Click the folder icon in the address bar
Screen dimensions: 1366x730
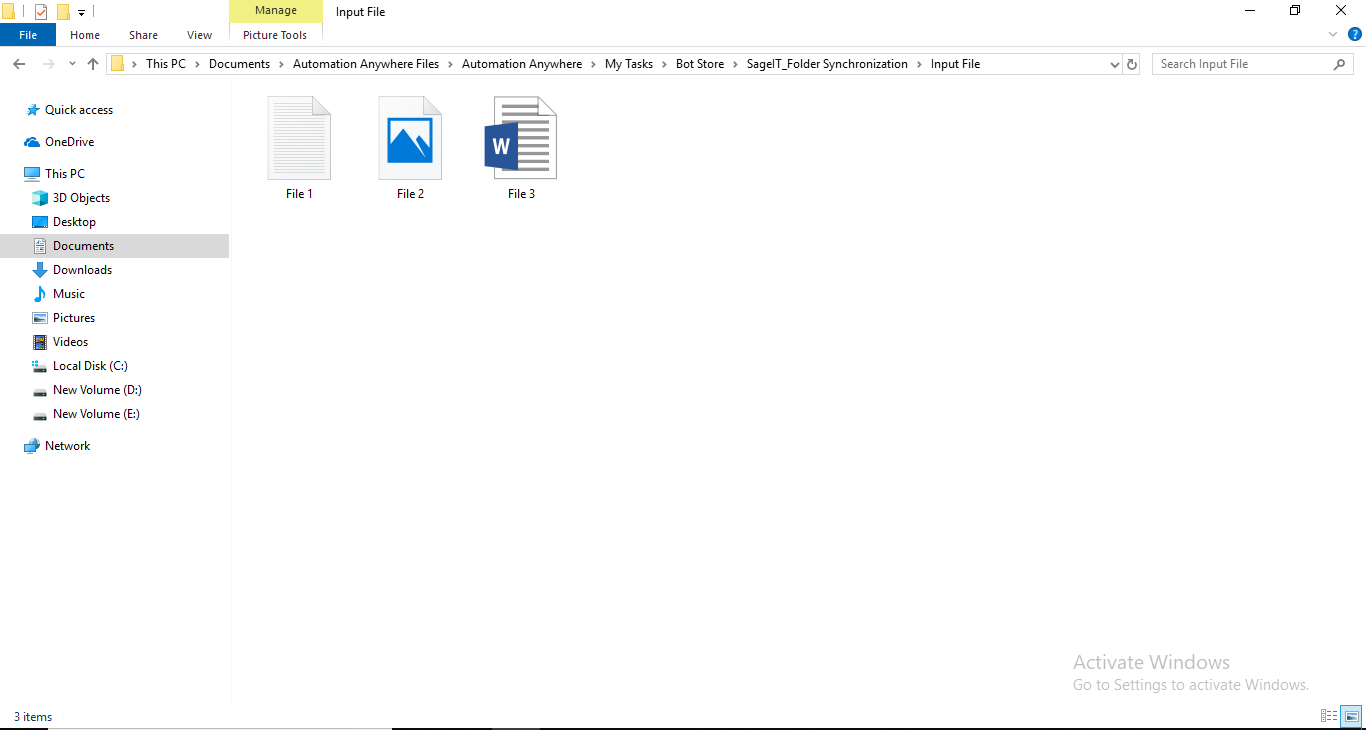[117, 64]
